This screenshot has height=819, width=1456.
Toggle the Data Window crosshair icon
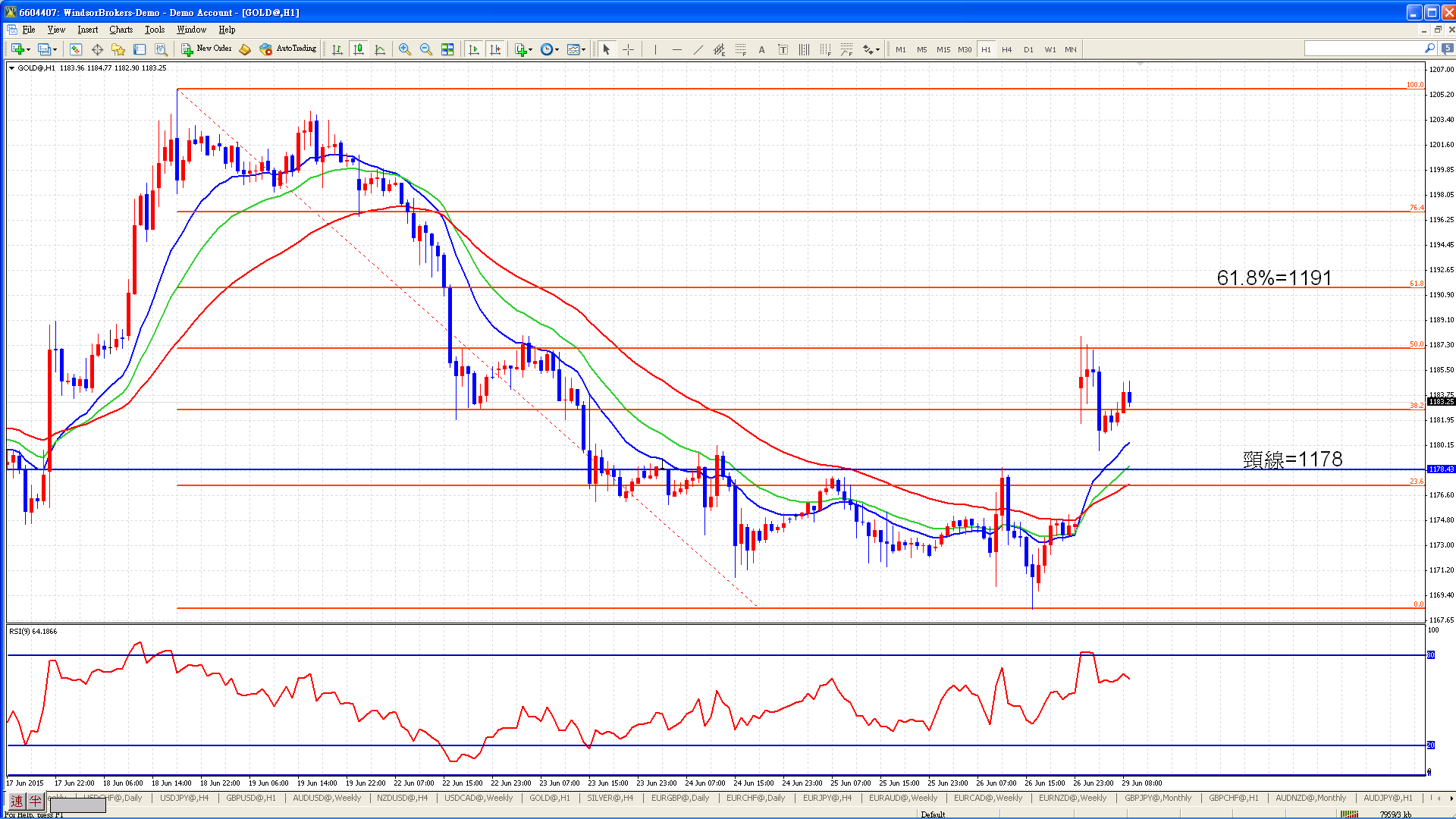tap(97, 49)
